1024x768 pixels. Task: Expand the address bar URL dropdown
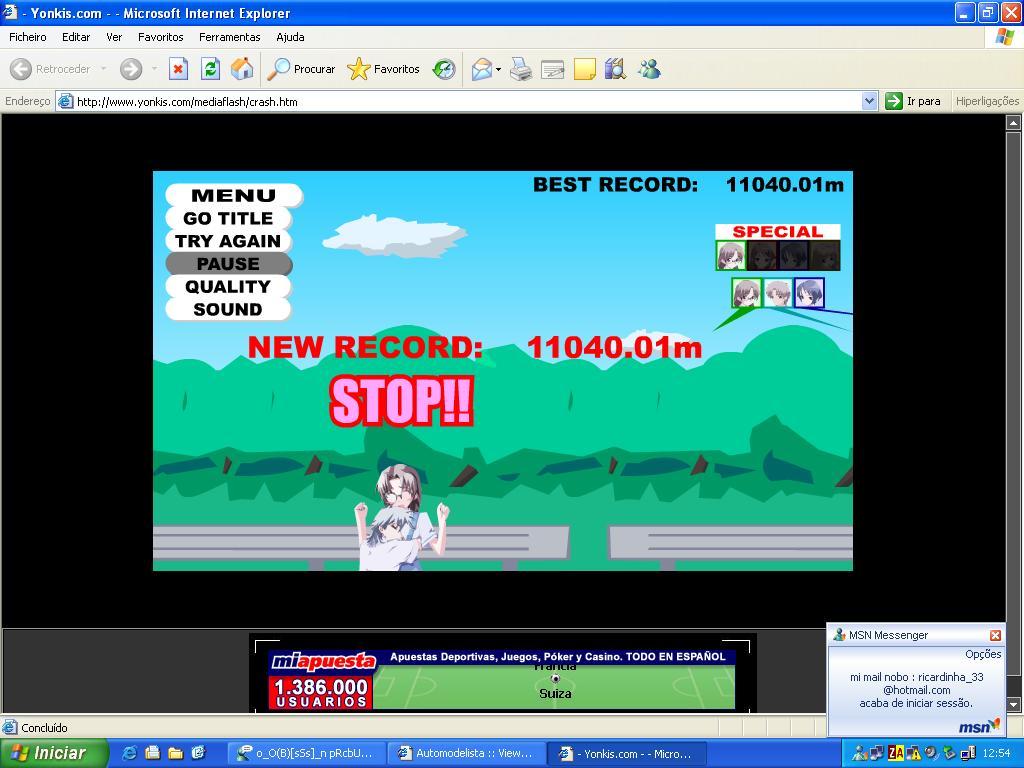(869, 101)
